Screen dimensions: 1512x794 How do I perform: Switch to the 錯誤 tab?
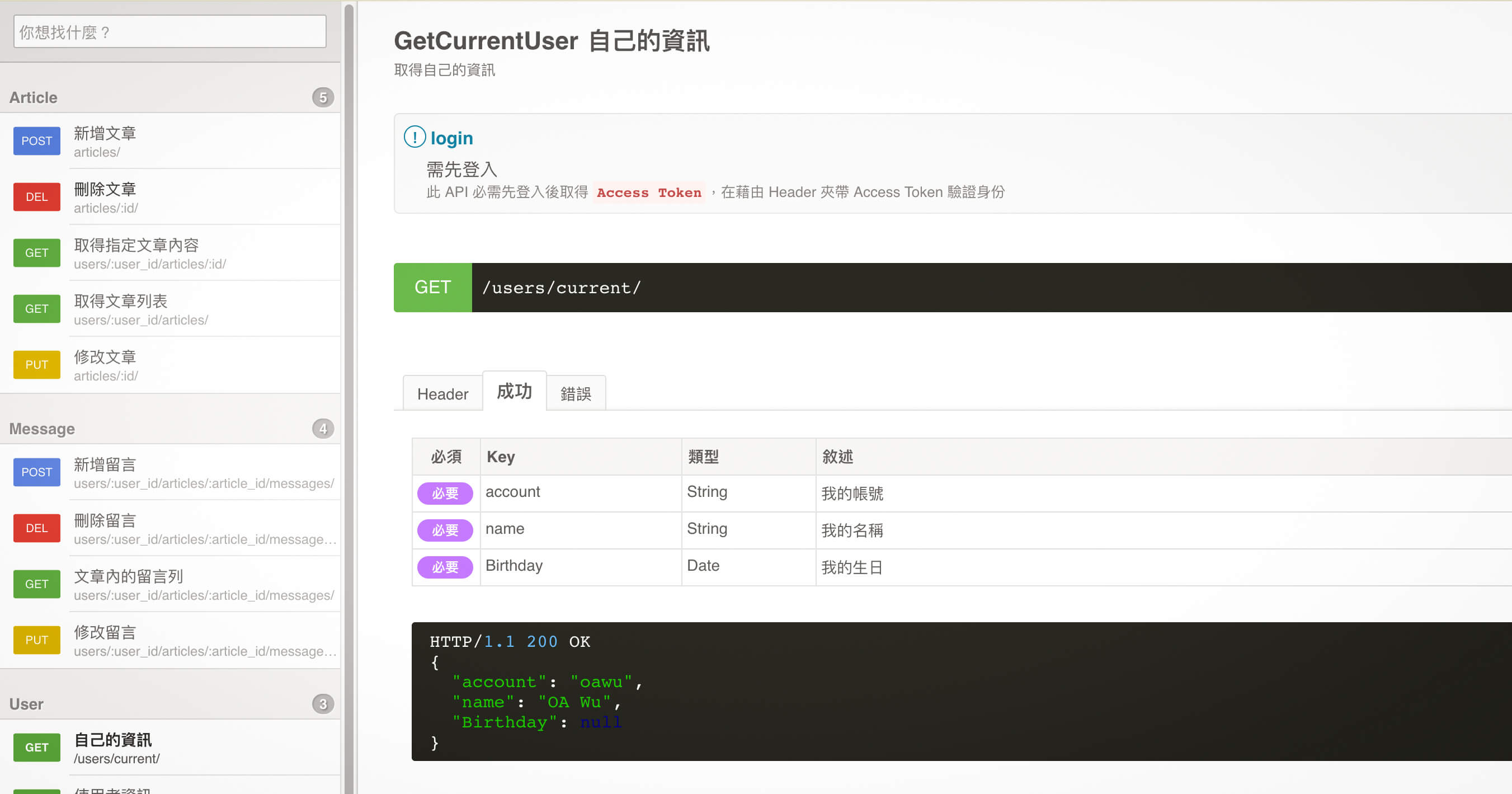point(575,393)
